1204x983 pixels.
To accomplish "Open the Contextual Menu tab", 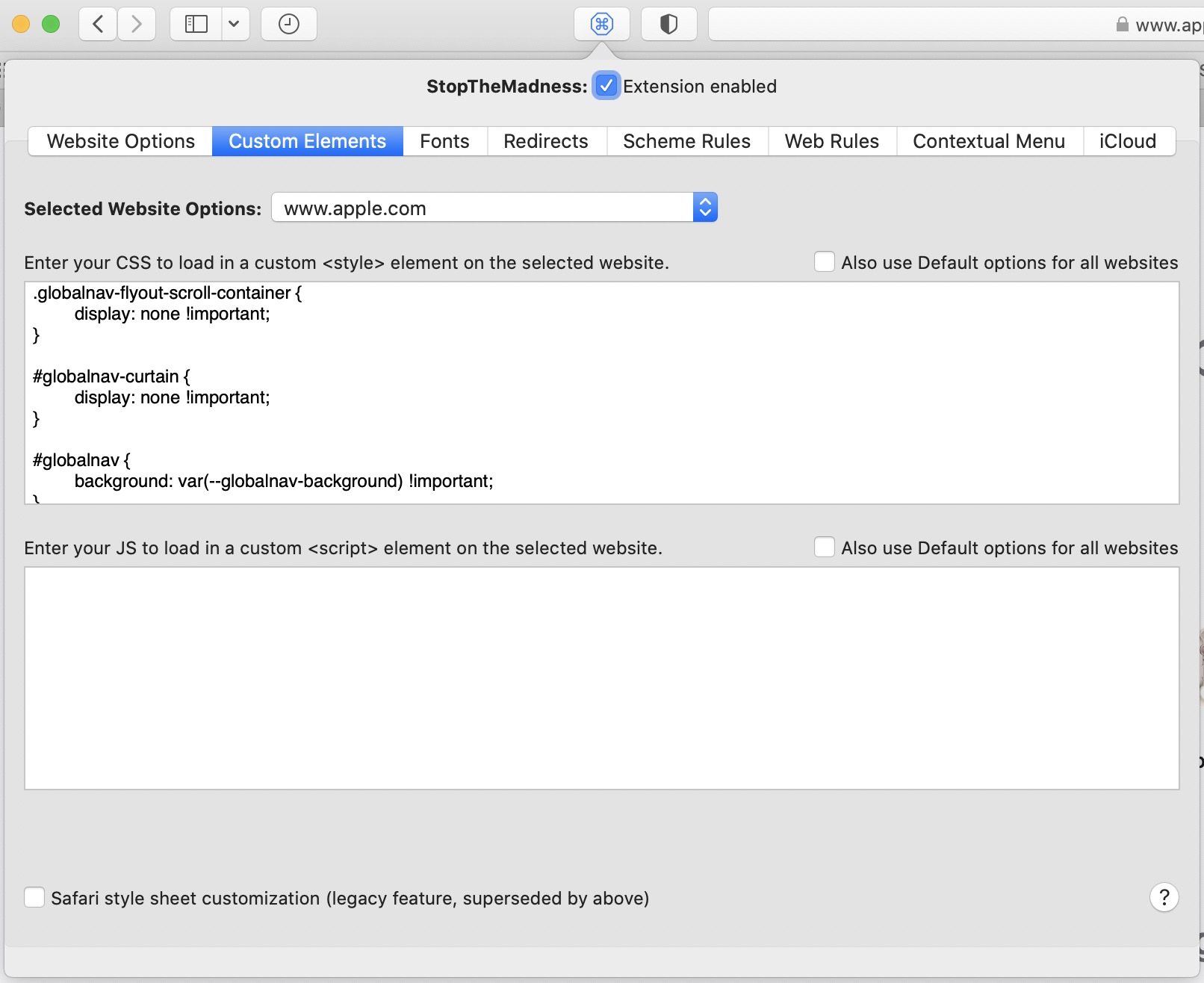I will tap(989, 141).
